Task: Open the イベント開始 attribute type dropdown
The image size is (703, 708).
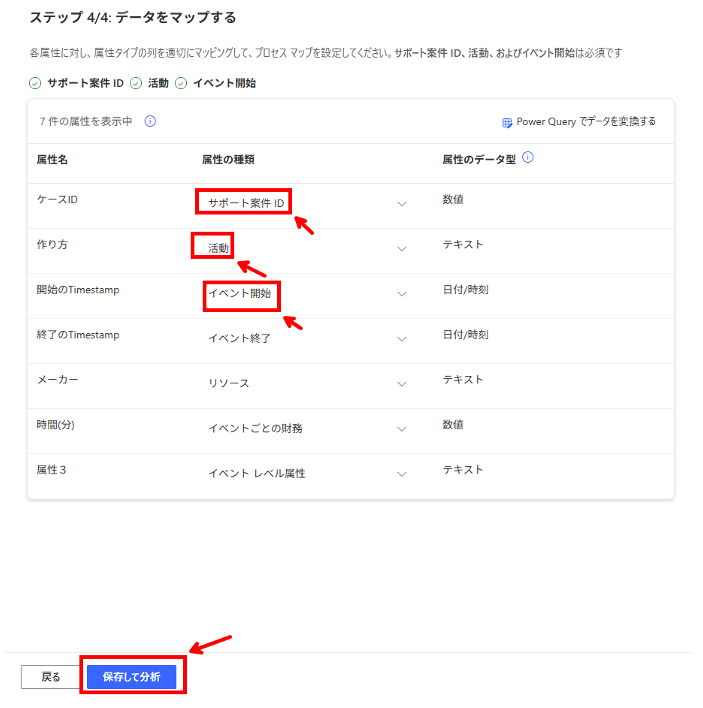Action: pyautogui.click(x=307, y=293)
